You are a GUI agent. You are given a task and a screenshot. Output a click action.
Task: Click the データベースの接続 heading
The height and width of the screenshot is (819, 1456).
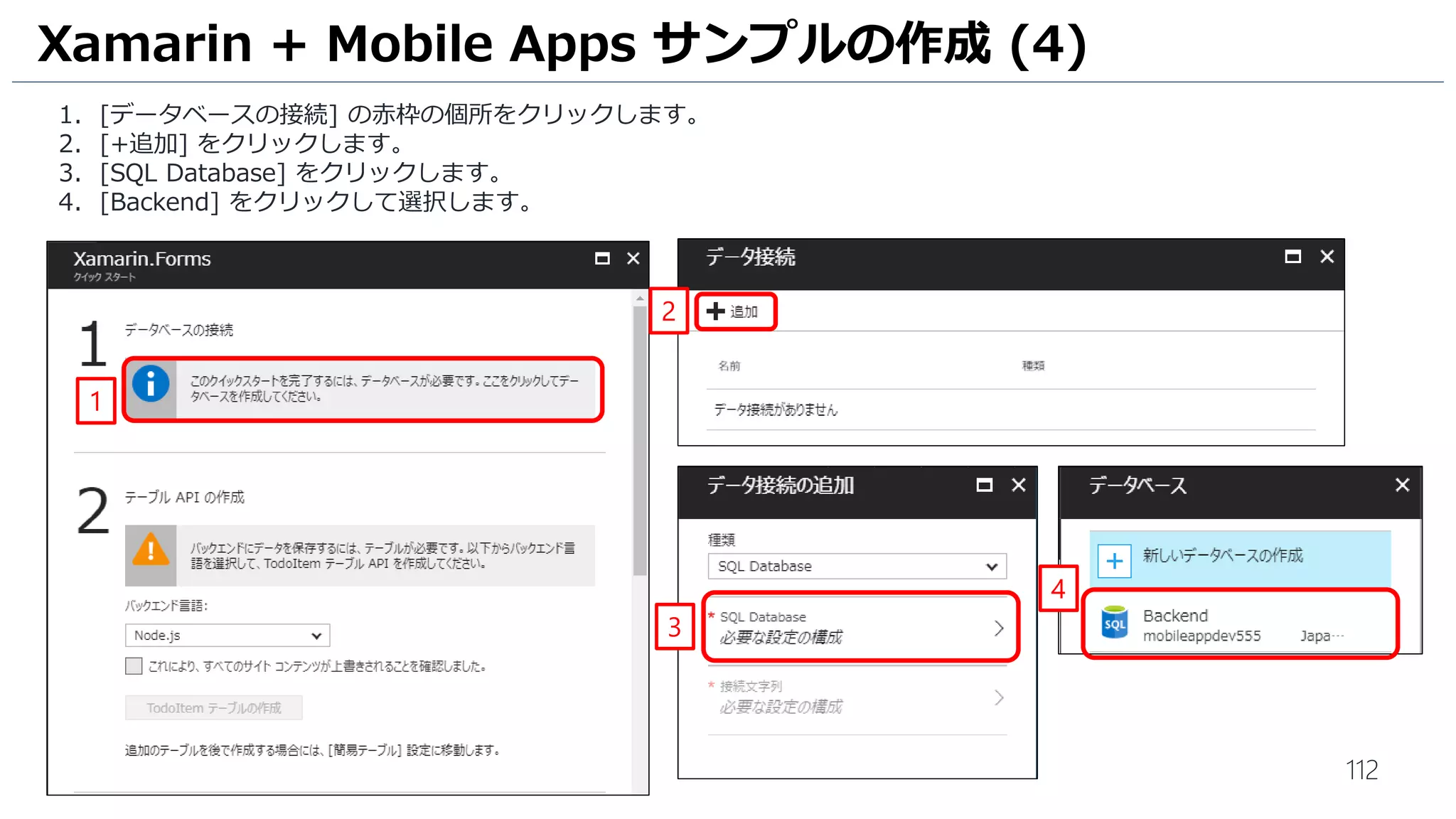[x=179, y=330]
